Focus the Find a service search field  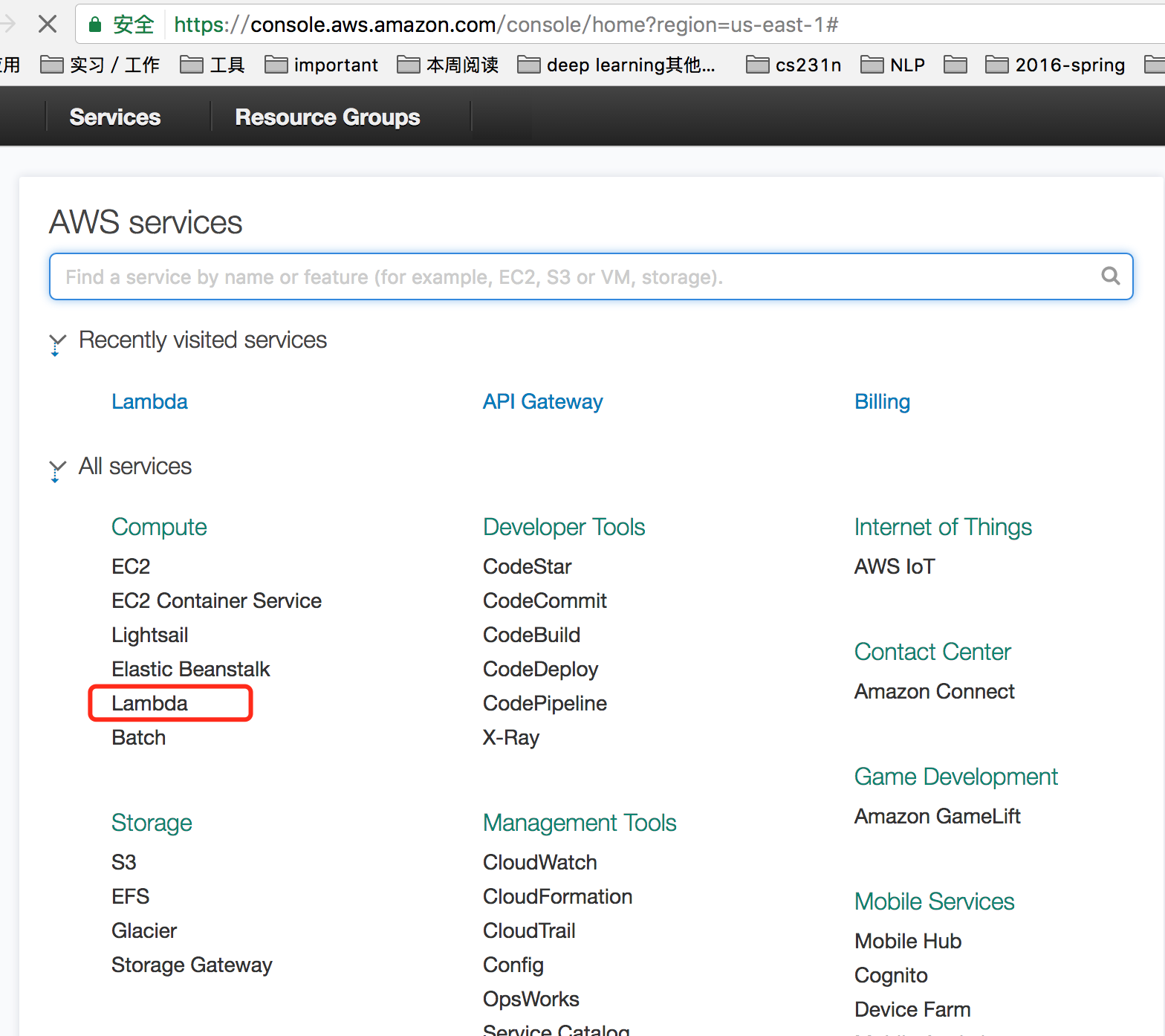(591, 276)
